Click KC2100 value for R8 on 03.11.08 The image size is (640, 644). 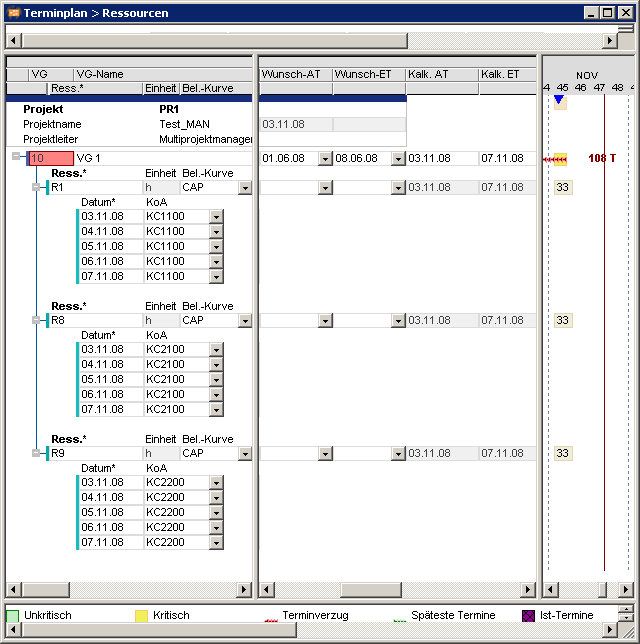(177, 349)
